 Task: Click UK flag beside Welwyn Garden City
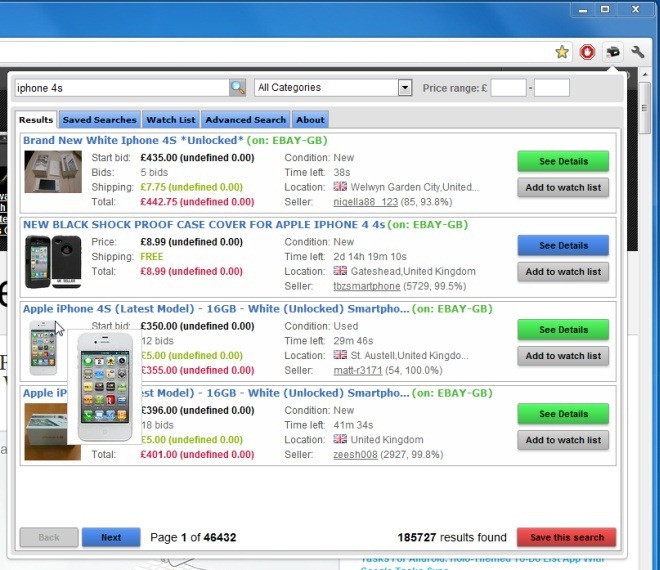[340, 186]
